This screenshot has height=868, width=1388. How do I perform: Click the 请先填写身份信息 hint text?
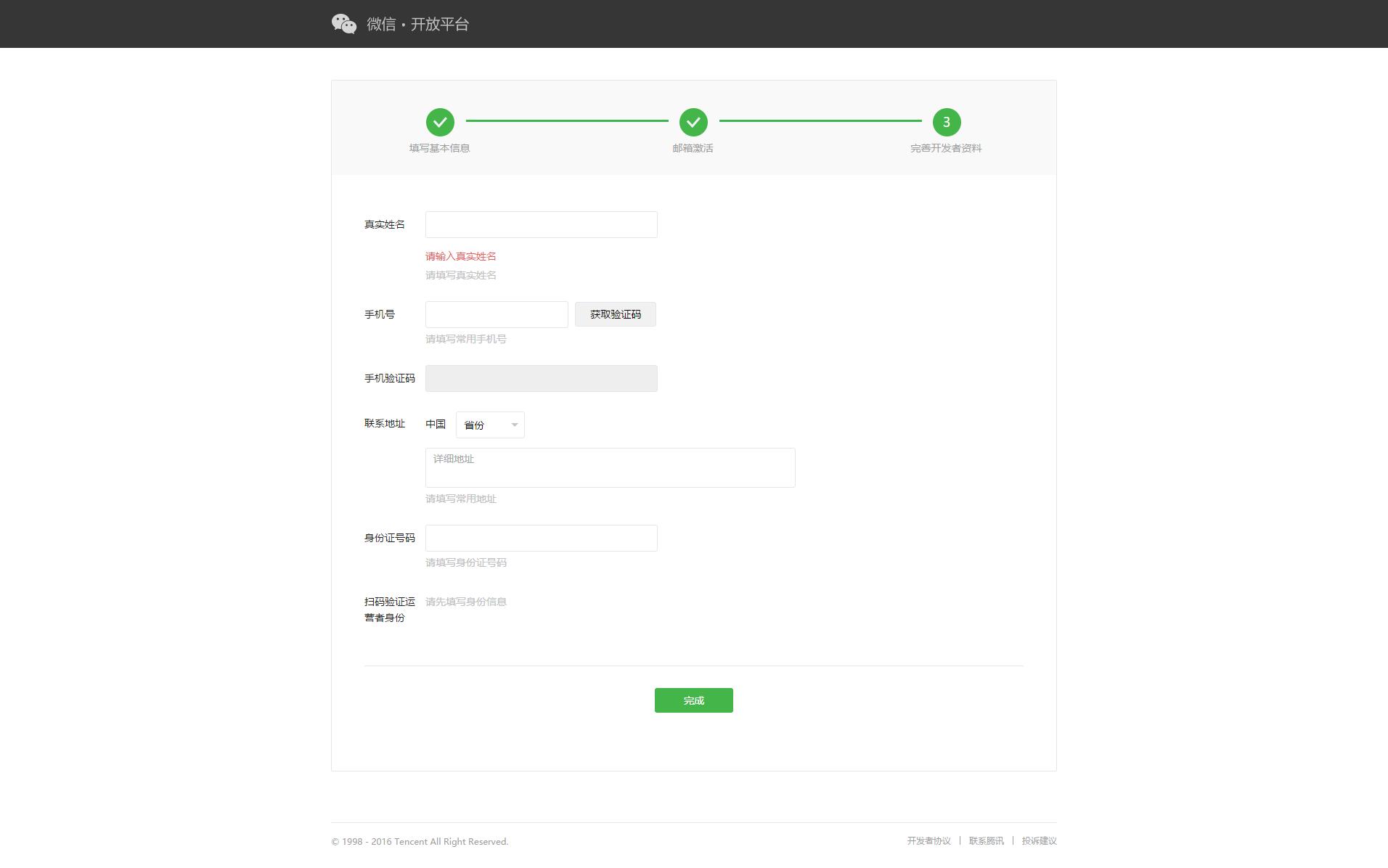point(466,602)
